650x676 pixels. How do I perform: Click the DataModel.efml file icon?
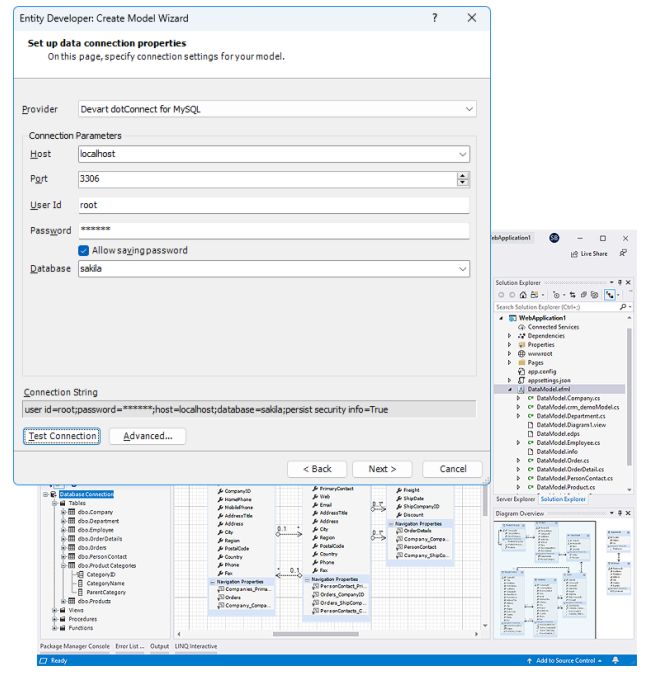[521, 389]
